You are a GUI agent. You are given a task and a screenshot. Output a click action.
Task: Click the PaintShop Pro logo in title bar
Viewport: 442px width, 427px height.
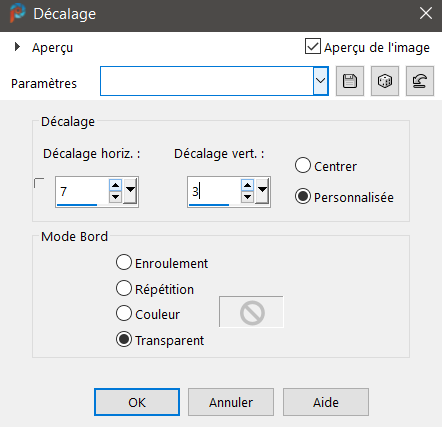tap(17, 13)
